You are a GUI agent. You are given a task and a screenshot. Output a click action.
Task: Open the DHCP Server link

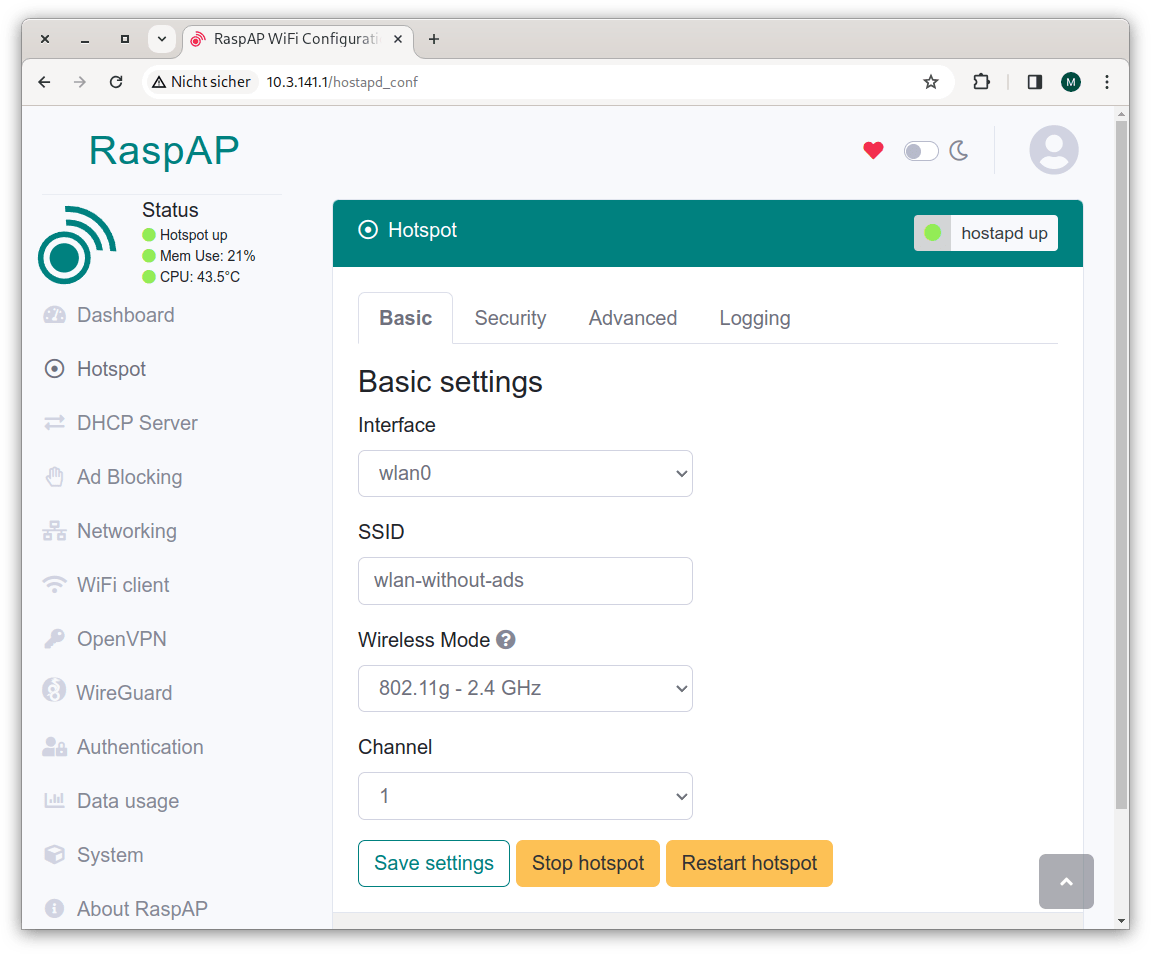point(137,423)
